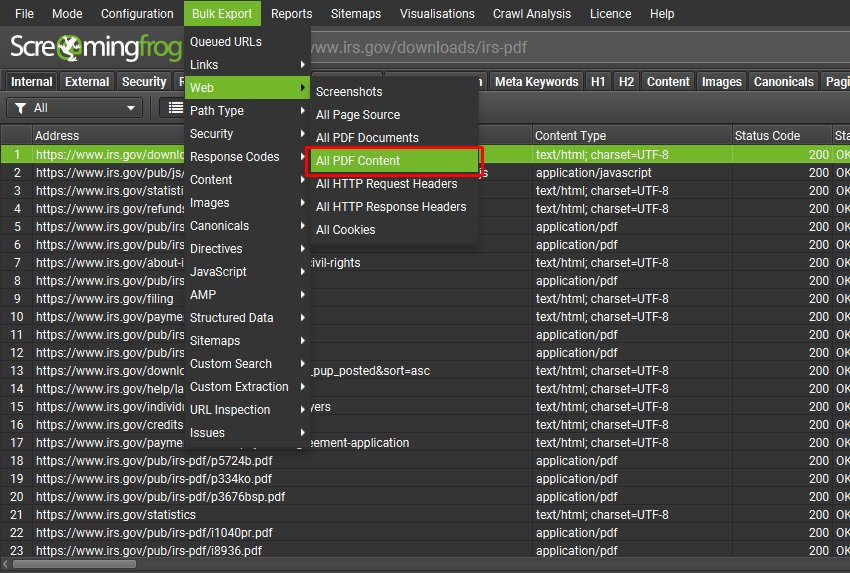Switch to the Security tab
Image resolution: width=850 pixels, height=573 pixels.
[144, 82]
